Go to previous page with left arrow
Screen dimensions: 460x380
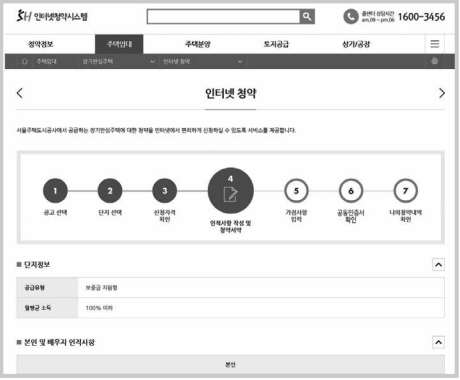pos(20,93)
